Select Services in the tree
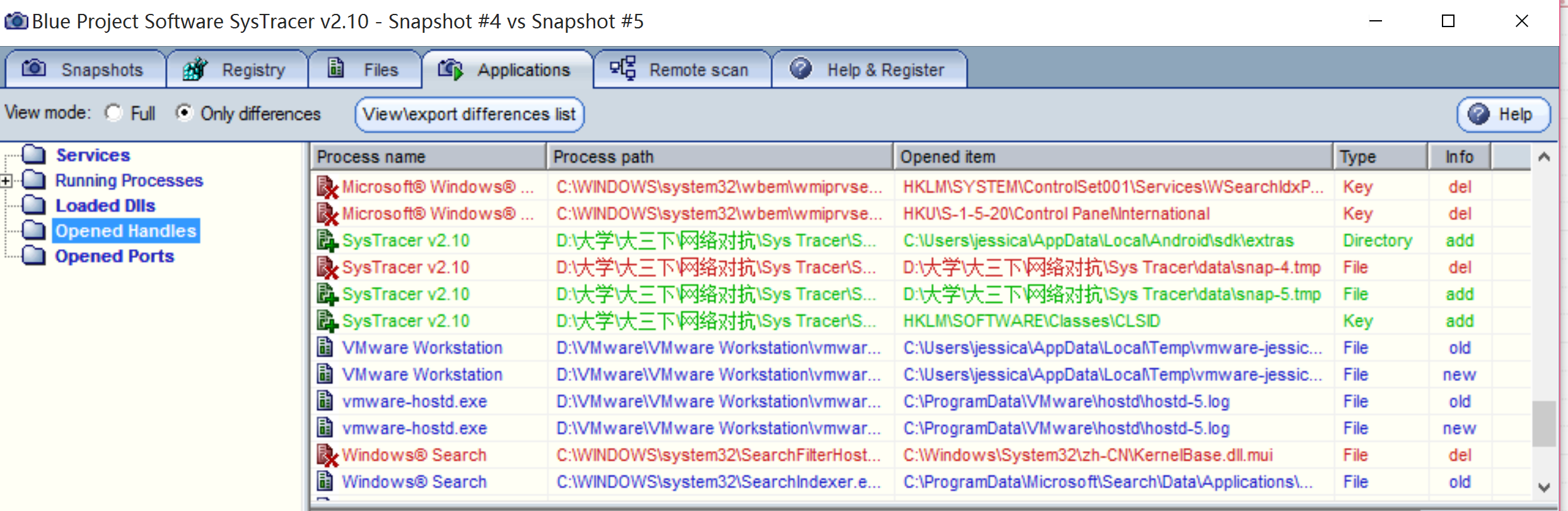This screenshot has width=1568, height=511. 93,155
